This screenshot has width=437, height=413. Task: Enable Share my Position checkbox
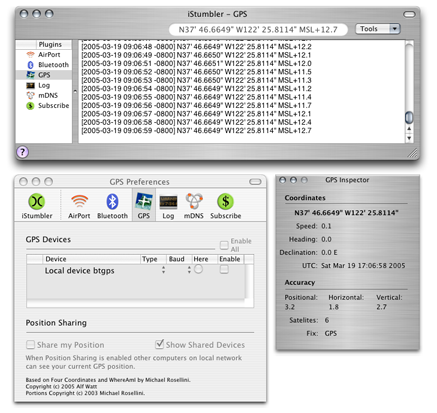[30, 345]
